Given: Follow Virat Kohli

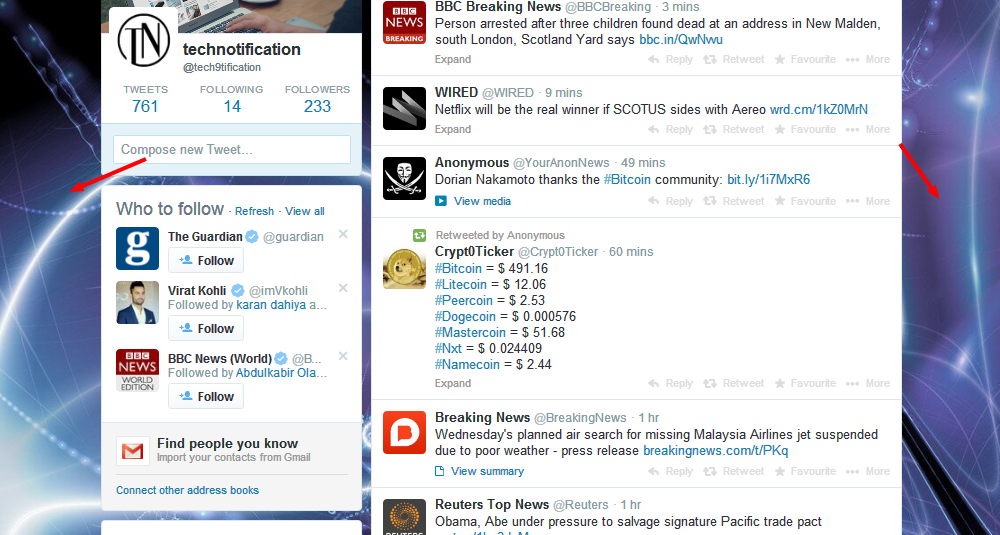Looking at the screenshot, I should (x=206, y=328).
